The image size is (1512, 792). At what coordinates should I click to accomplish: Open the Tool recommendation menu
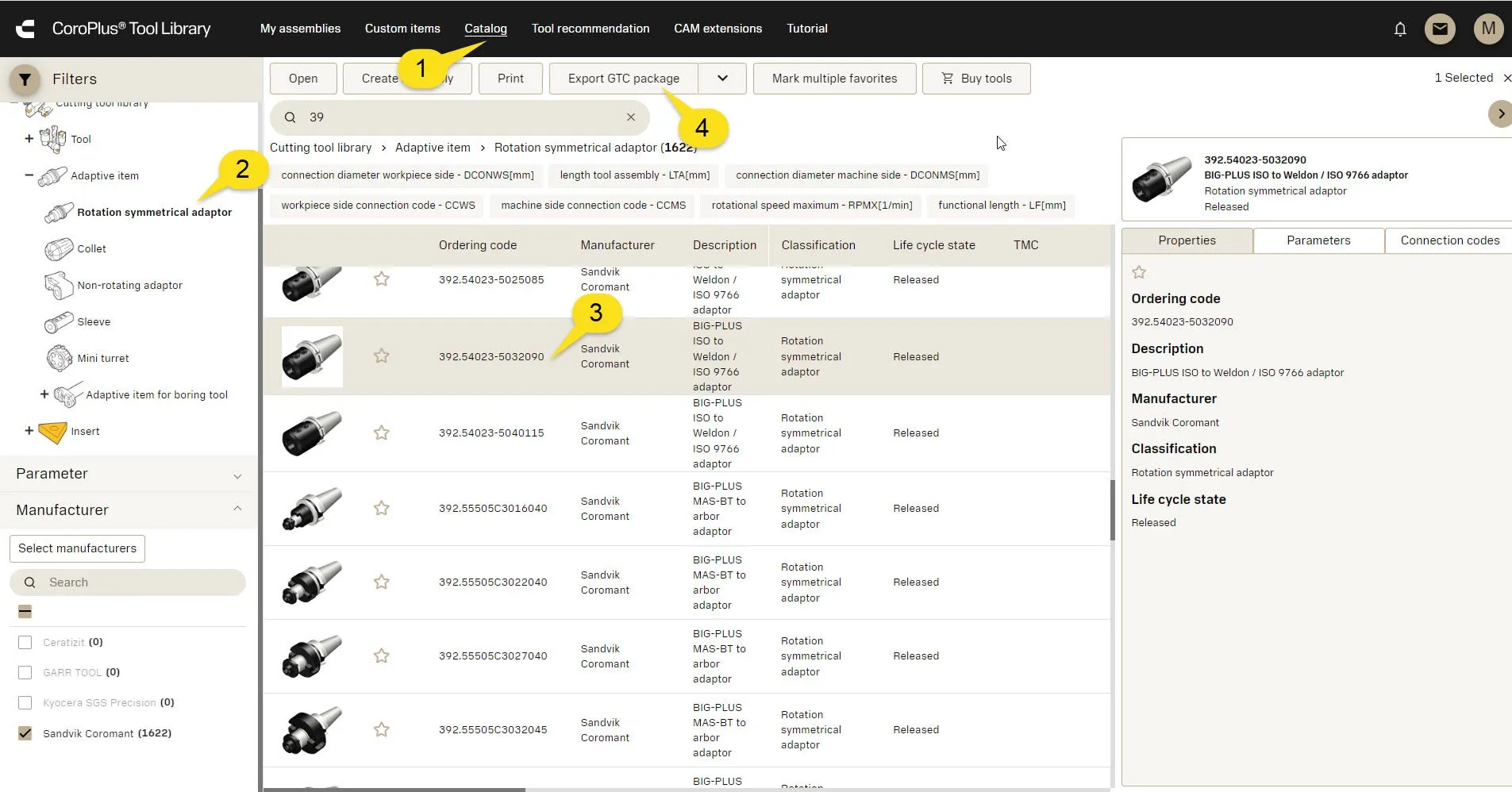coord(590,29)
